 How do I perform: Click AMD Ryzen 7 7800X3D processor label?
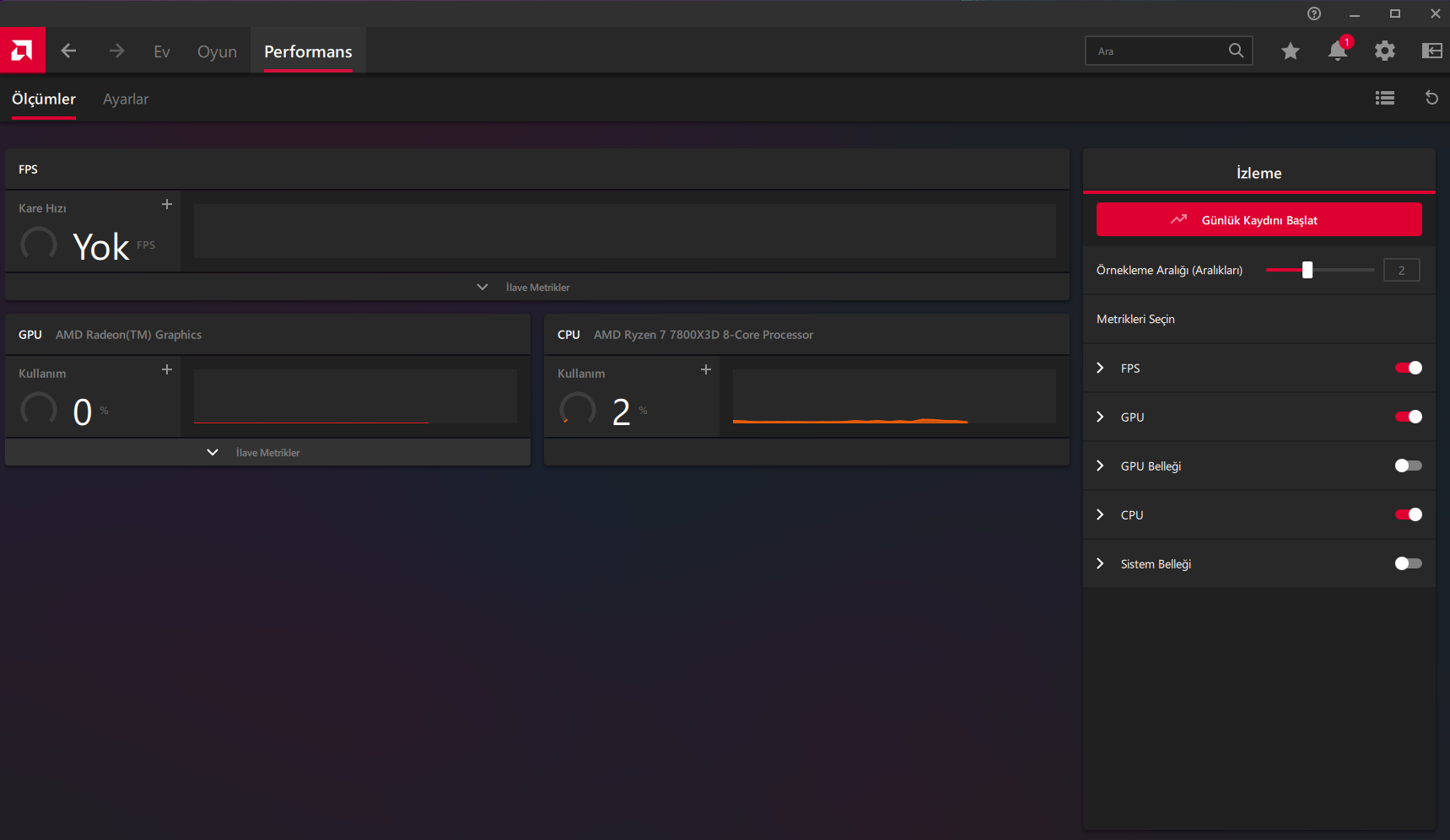pyautogui.click(x=703, y=335)
